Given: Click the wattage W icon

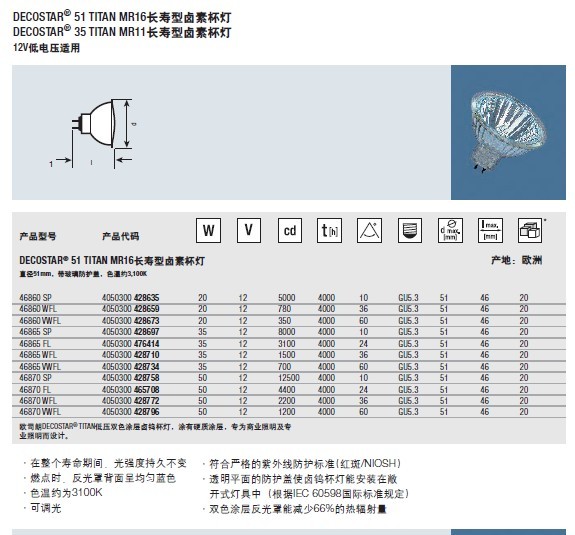Looking at the screenshot, I should [208, 230].
